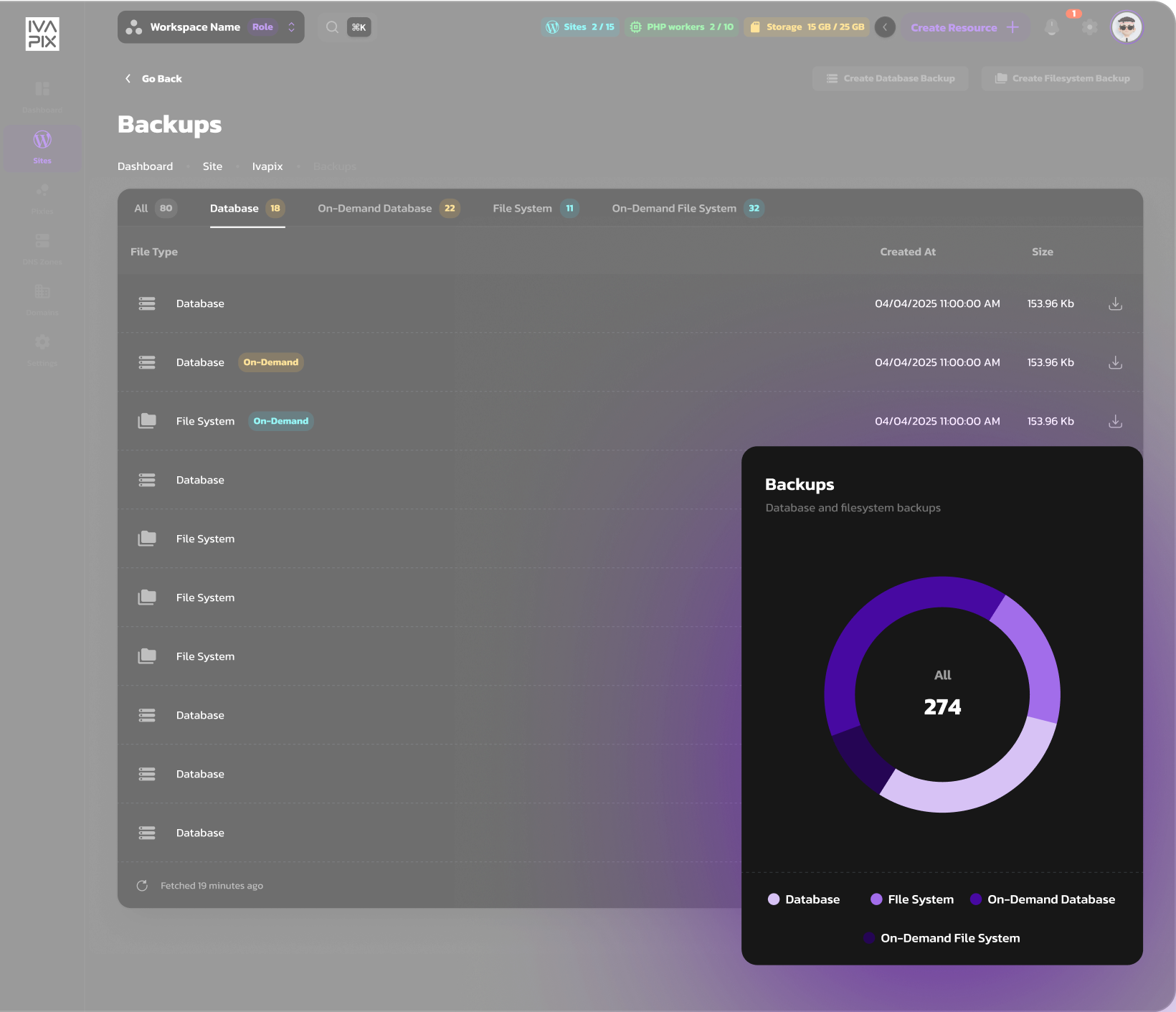The width and height of the screenshot is (1176, 1012).
Task: Open the Sites WordPress icon in sidebar
Action: (42, 139)
